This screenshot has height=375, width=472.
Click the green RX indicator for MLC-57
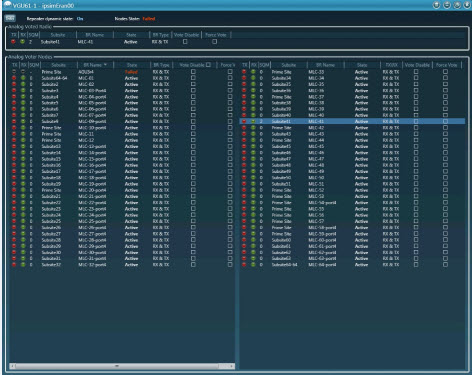253,221
